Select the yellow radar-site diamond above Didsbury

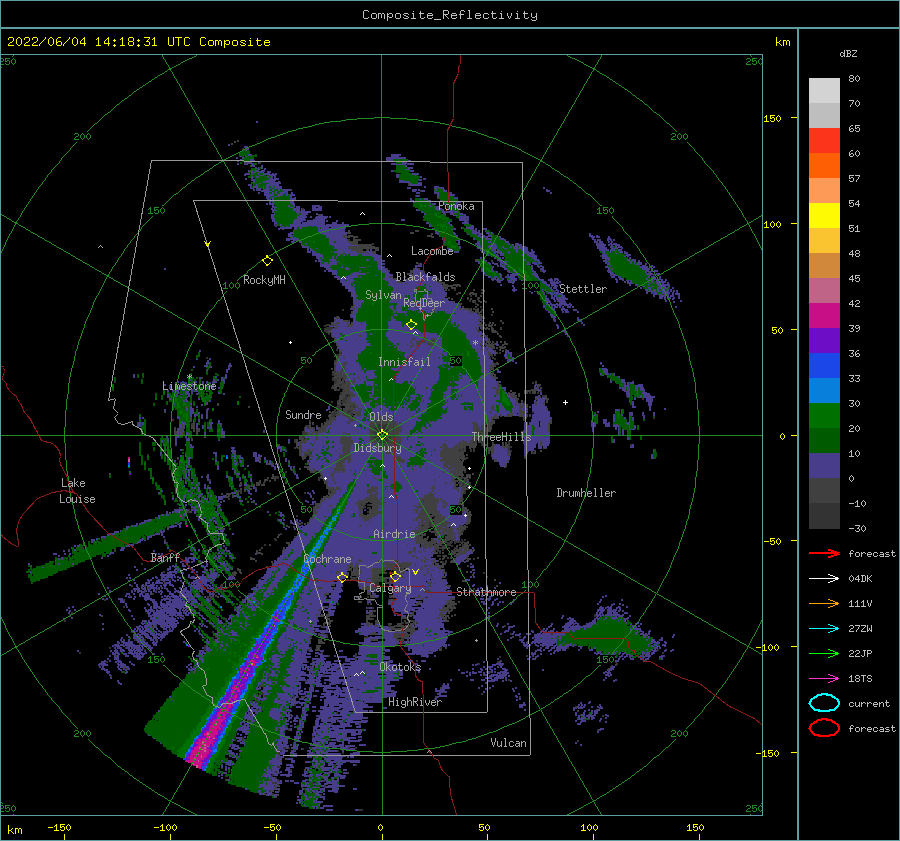point(382,435)
